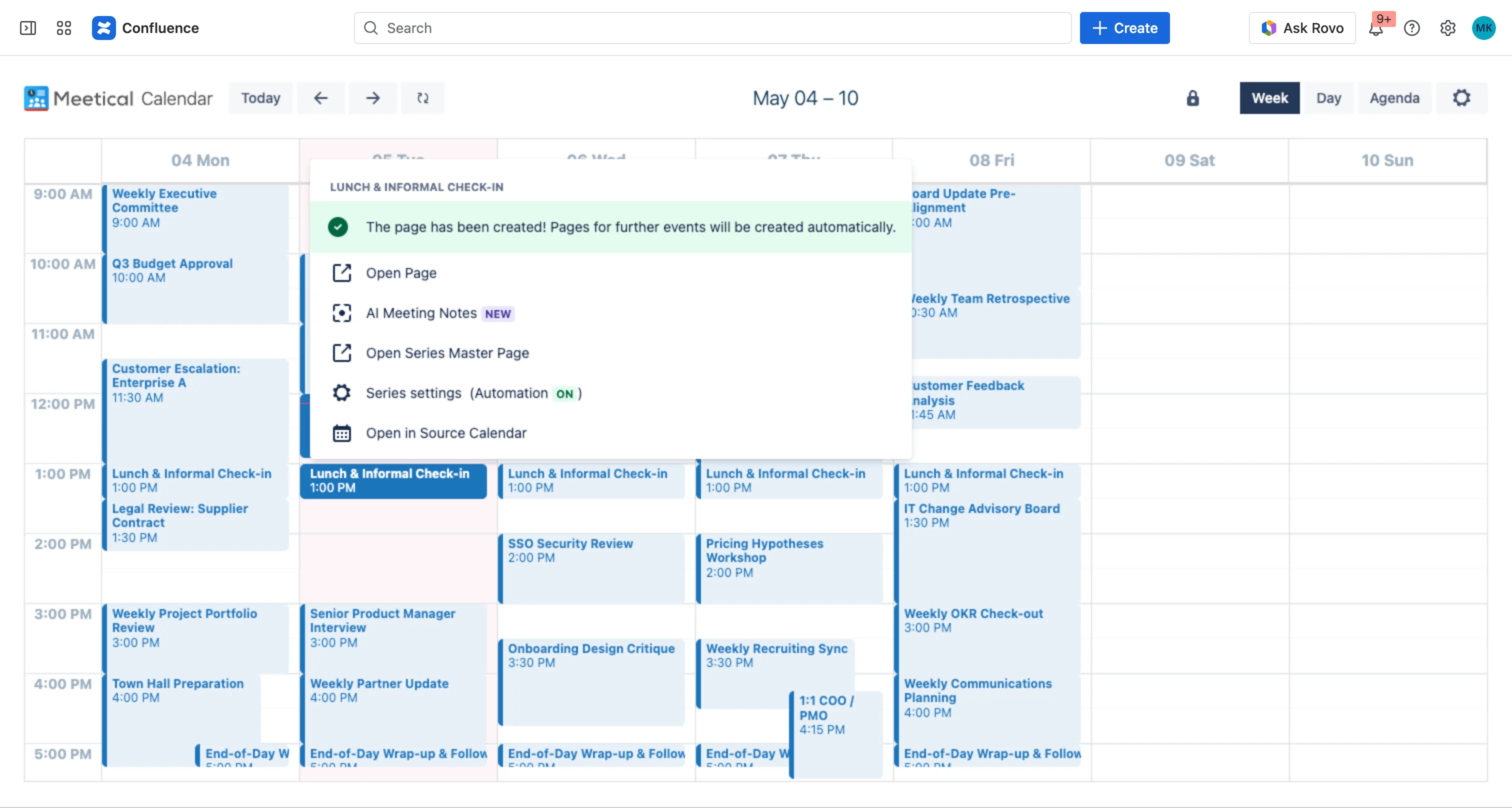
Task: Click the Create button
Action: [x=1124, y=28]
